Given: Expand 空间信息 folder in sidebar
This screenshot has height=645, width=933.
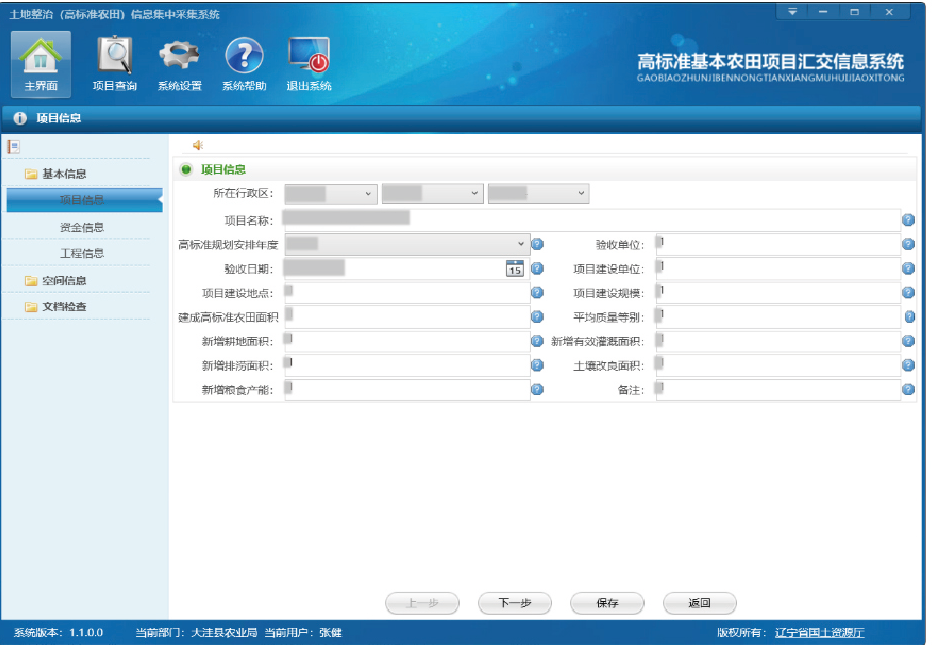Looking at the screenshot, I should pyautogui.click(x=64, y=281).
